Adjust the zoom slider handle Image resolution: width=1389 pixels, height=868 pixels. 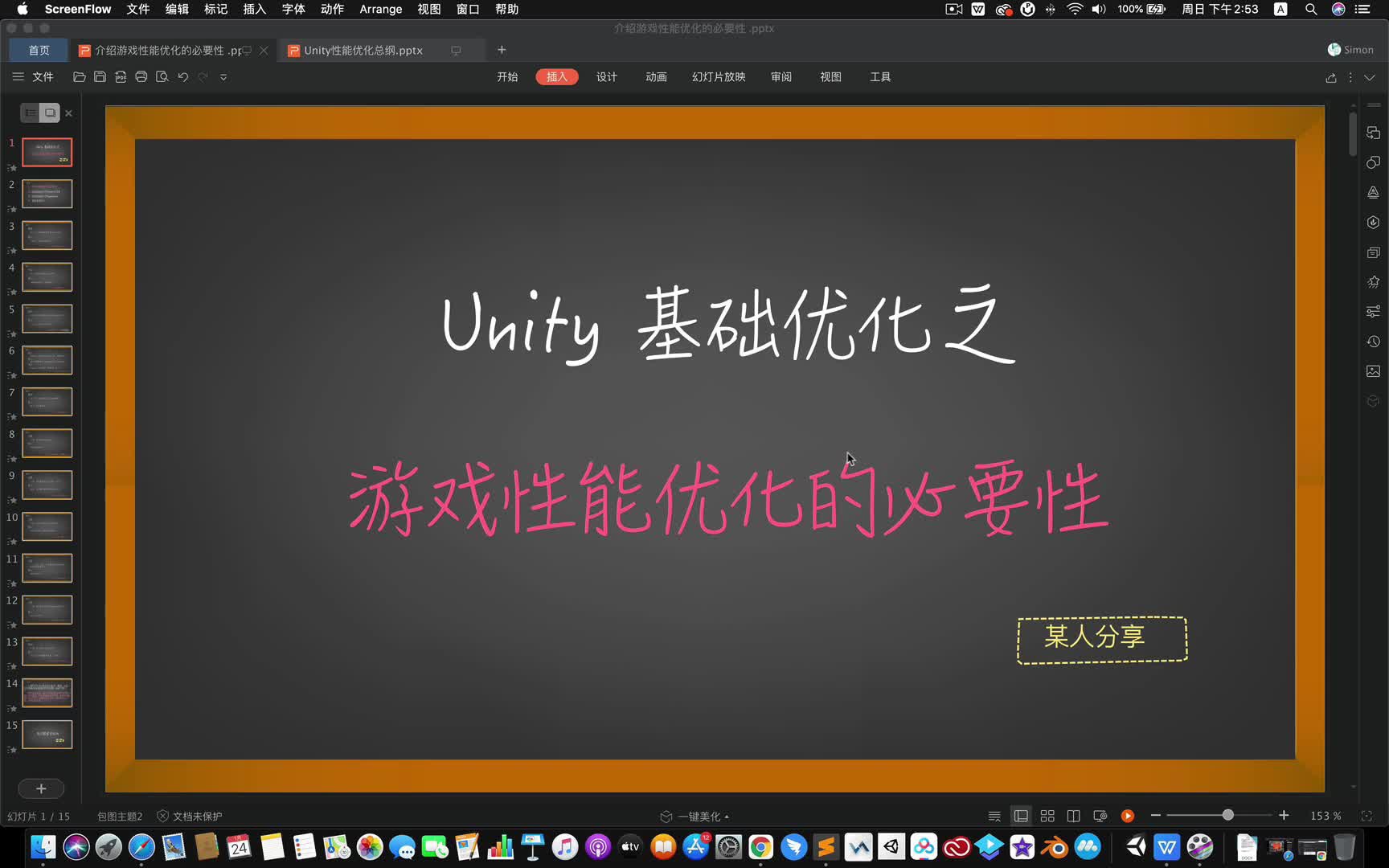click(1227, 815)
